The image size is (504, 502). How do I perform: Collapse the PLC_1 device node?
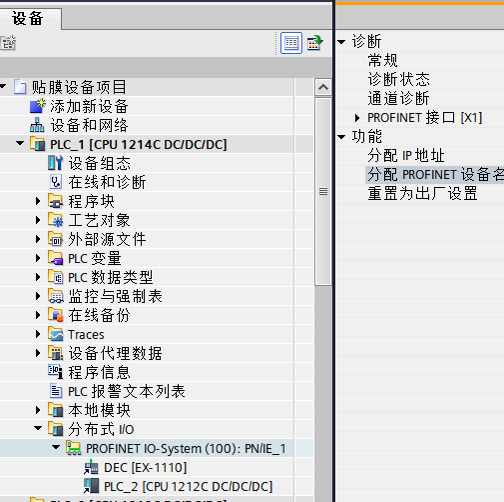(20, 144)
